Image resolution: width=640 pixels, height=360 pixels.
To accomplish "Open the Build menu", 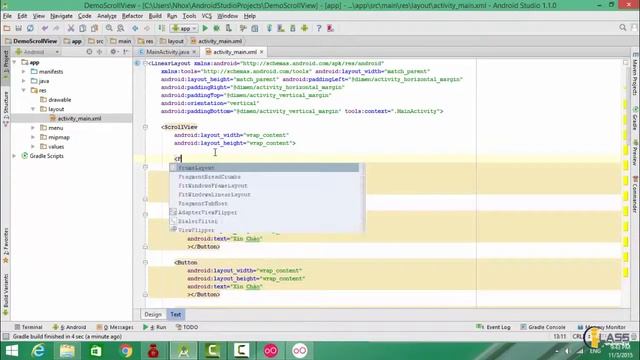I will coord(155,16).
